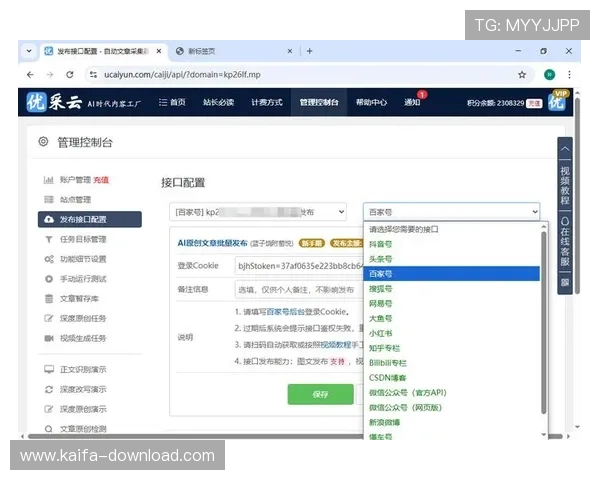Image resolution: width=600 pixels, height=480 pixels.
Task: Open 管理控制台 in top navigation
Action: click(x=319, y=102)
